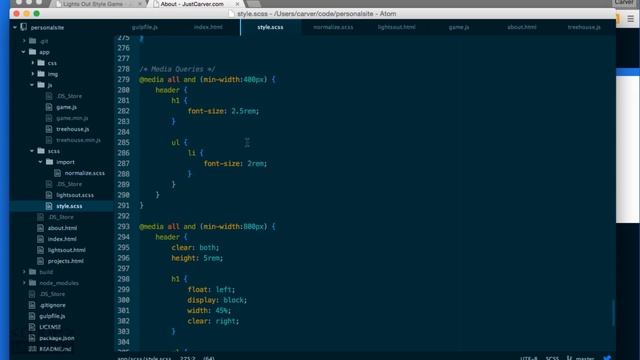Click the index.html file icon in tree

tap(40, 239)
